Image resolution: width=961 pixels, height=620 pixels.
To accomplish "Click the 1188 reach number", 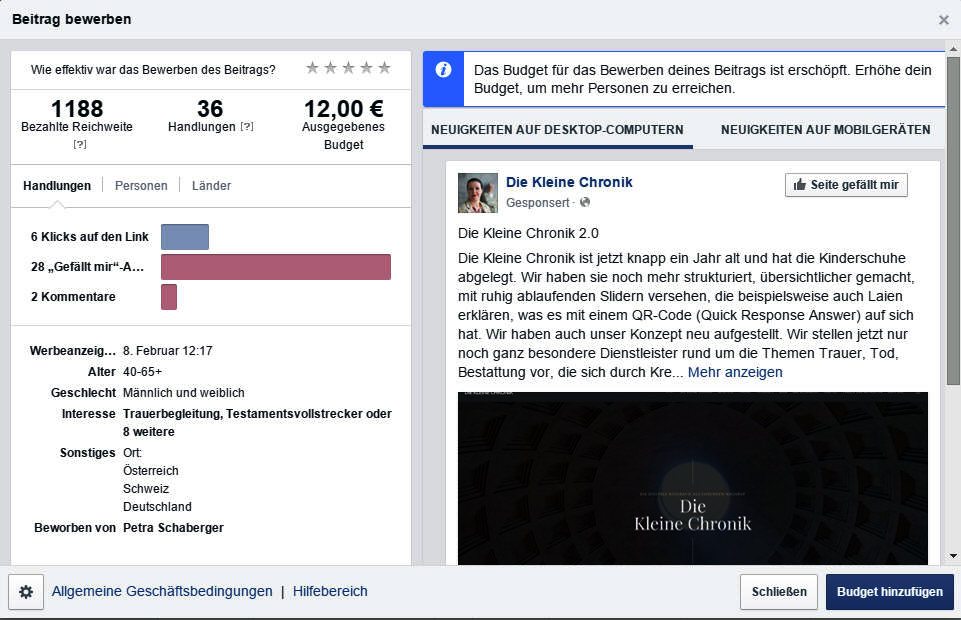I will tap(77, 108).
